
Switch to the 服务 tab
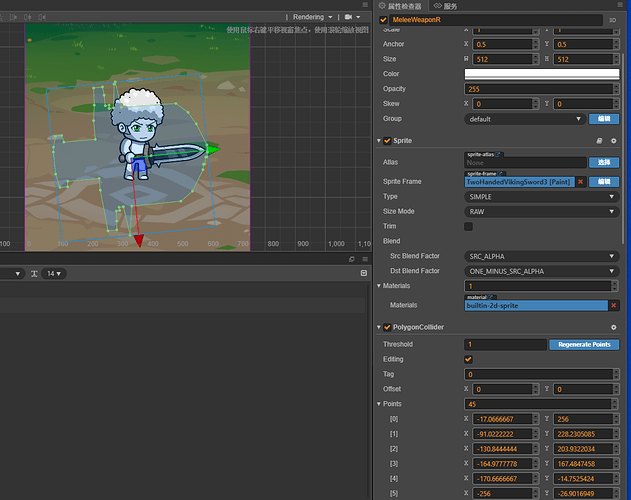(445, 6)
